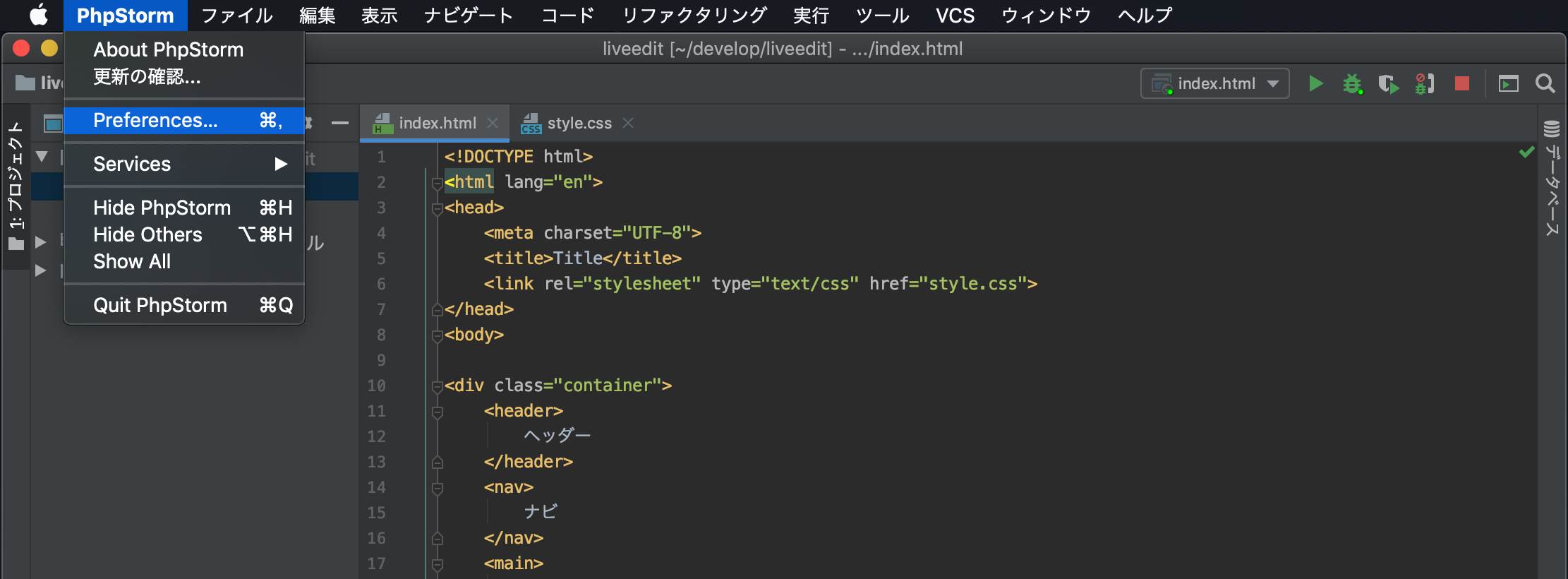
Task: Select 更新の確認... menu entry
Action: click(184, 76)
